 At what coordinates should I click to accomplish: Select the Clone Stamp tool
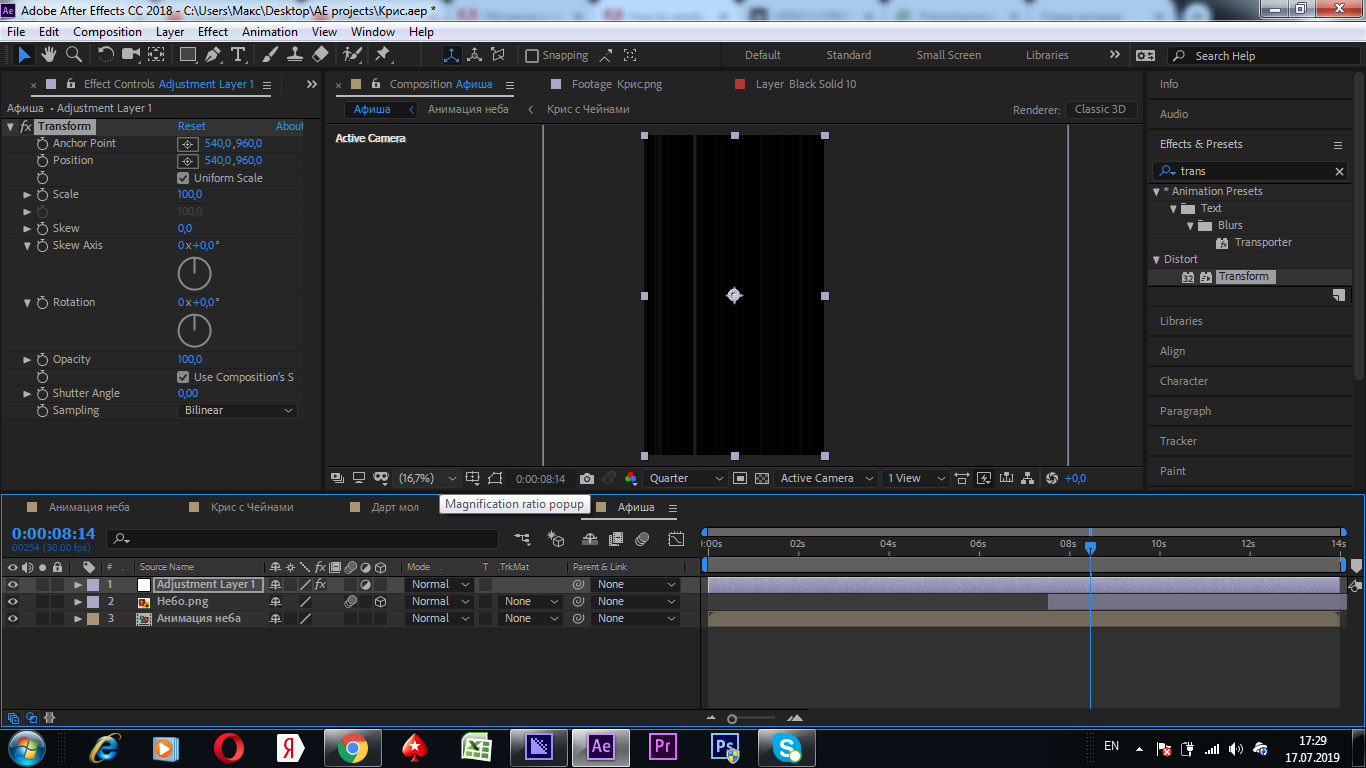(x=295, y=55)
